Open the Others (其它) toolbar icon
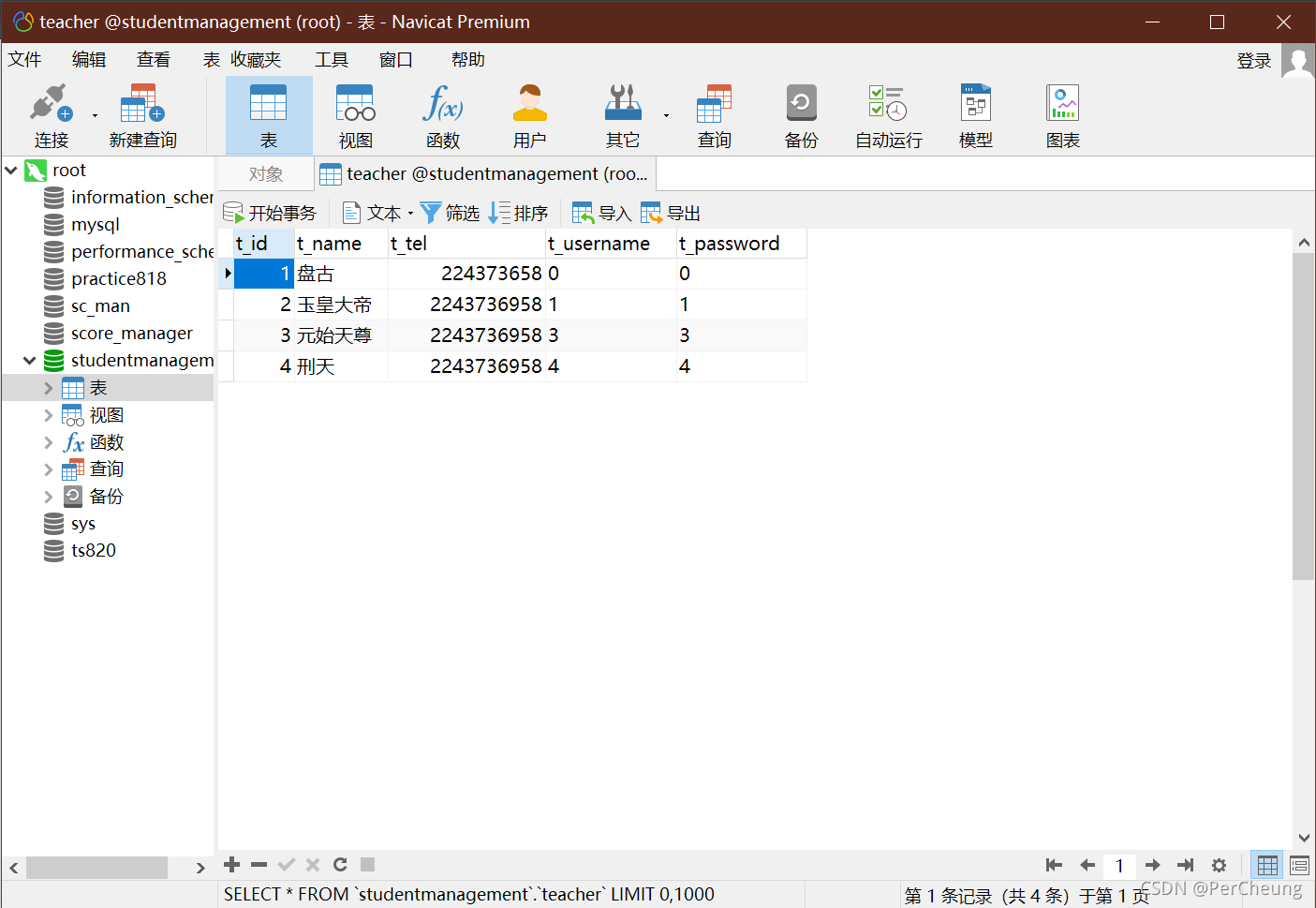 coord(622,116)
